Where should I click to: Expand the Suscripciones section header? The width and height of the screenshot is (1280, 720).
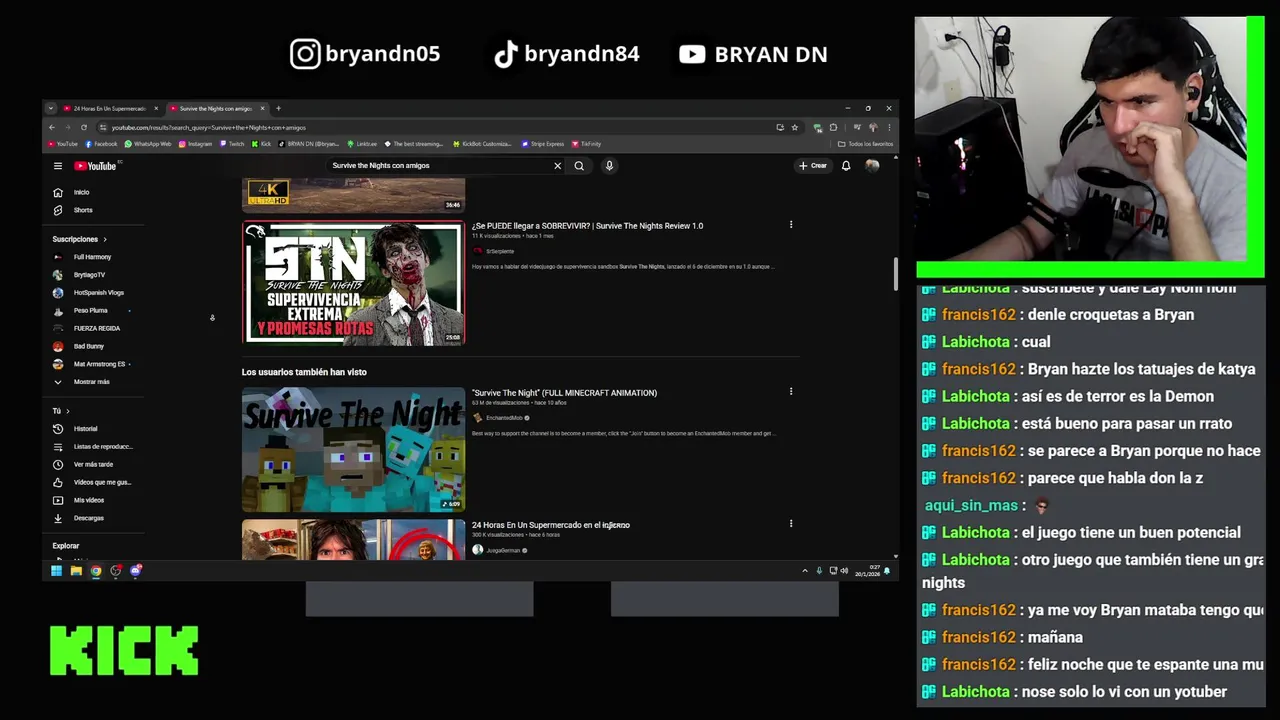(79, 239)
